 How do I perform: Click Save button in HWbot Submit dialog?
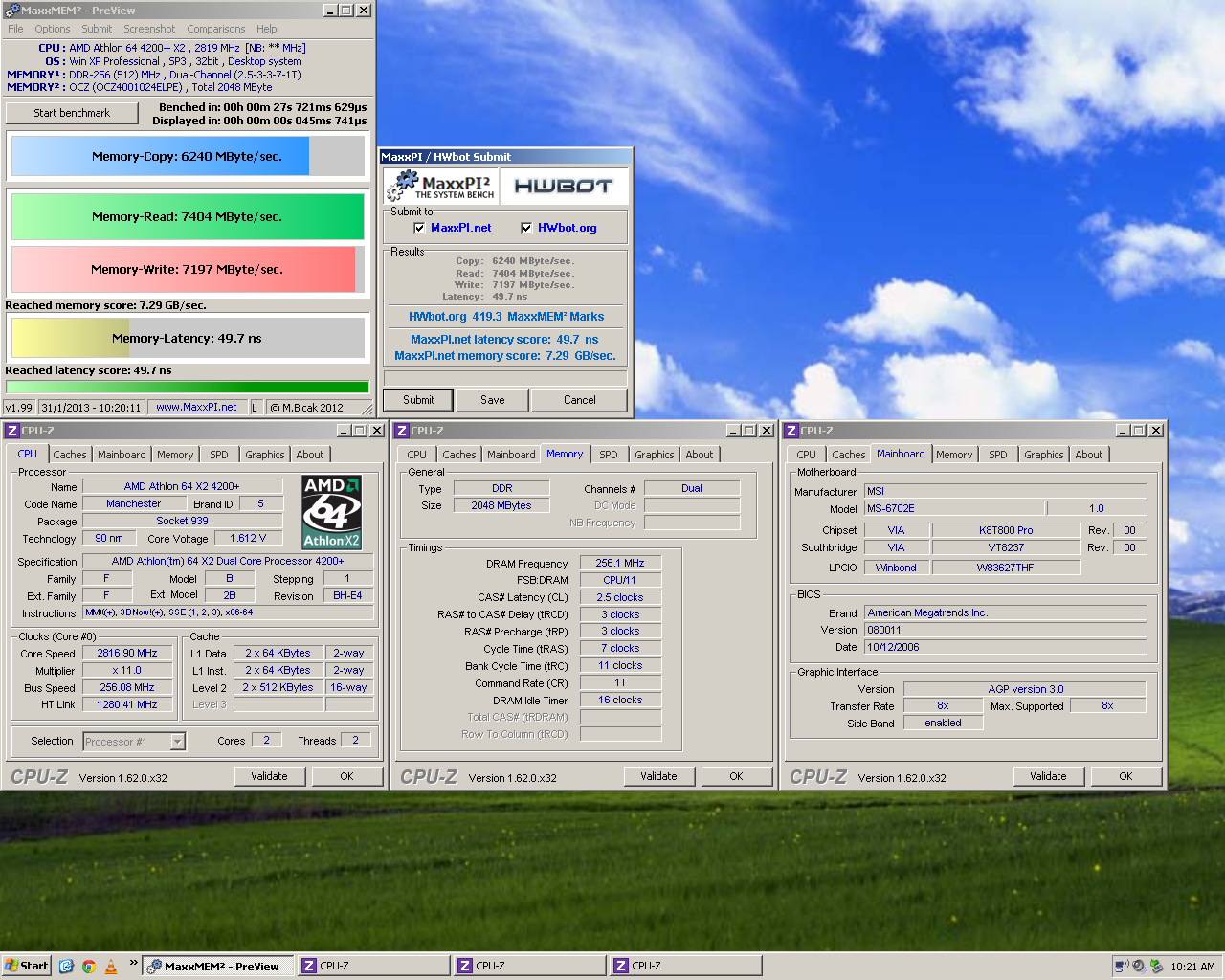click(493, 400)
